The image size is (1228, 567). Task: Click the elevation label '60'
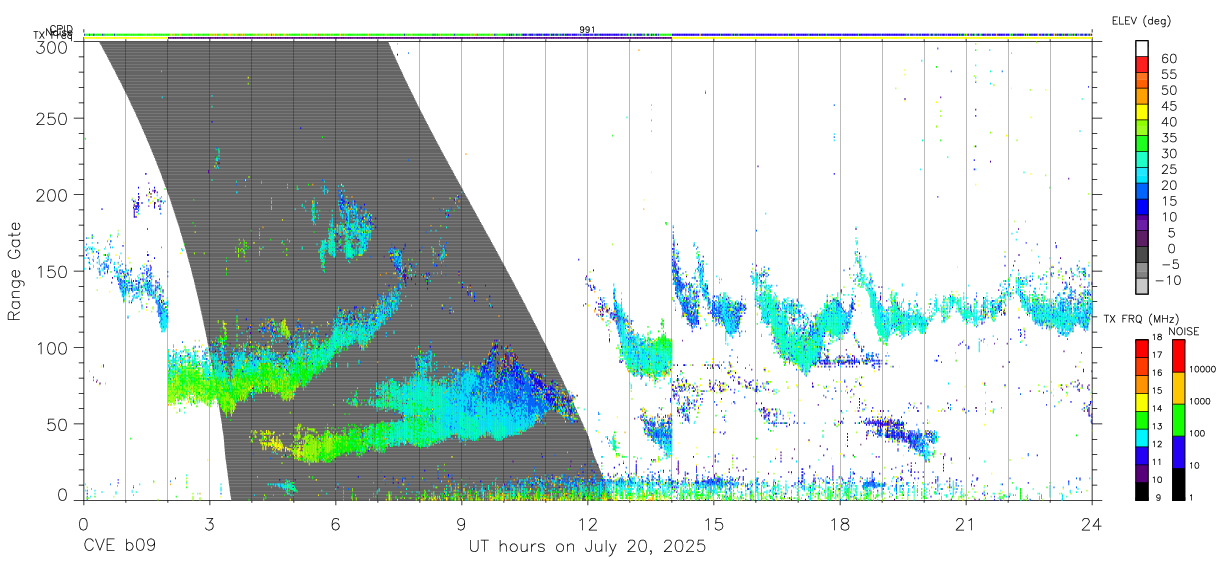tap(1169, 58)
